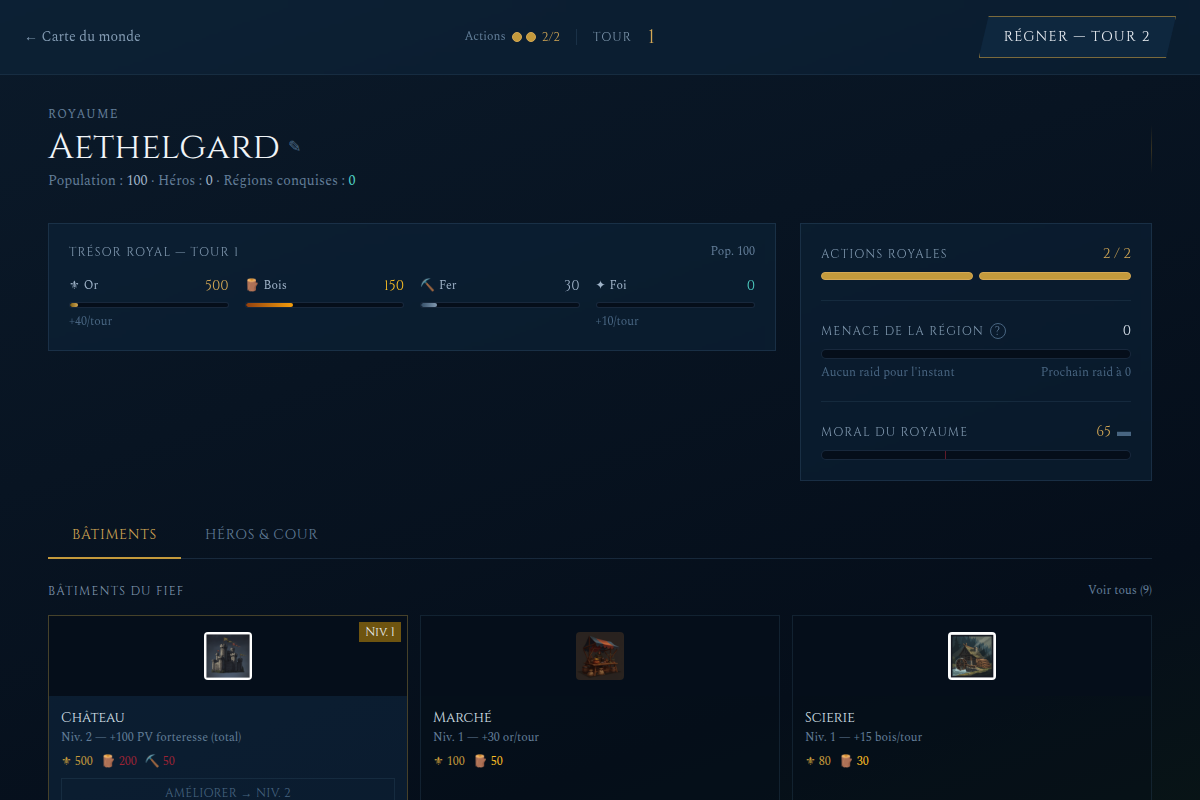The image size is (1200, 800).
Task: Click the Marché building card title
Action: (x=462, y=717)
